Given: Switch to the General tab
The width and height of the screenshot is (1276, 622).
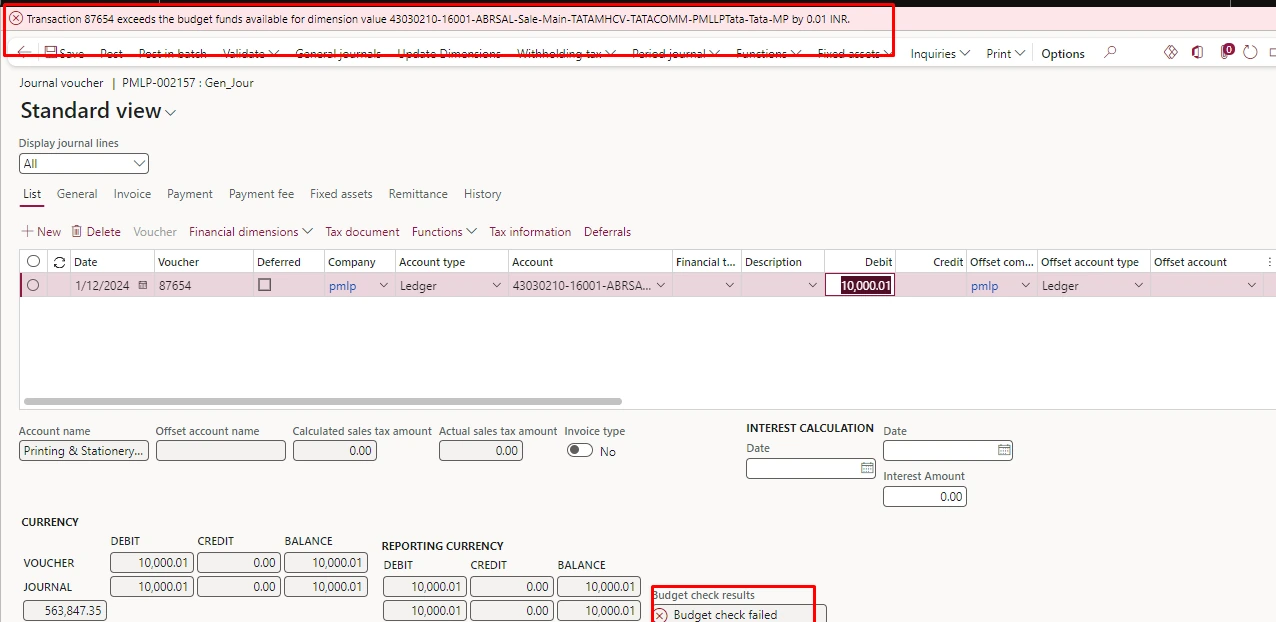Looking at the screenshot, I should tap(77, 194).
